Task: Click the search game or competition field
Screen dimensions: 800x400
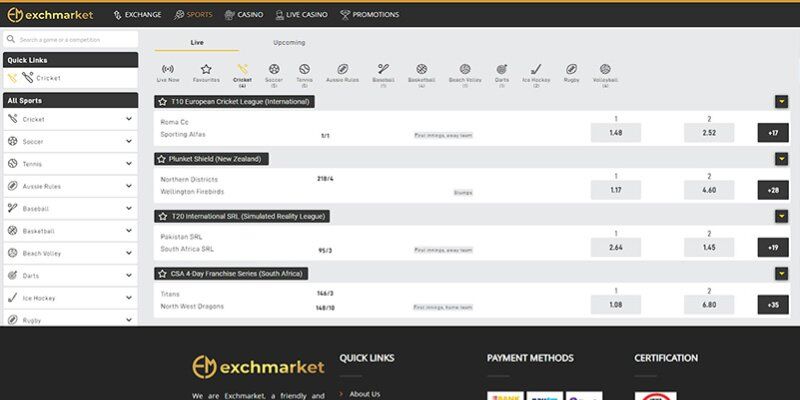Action: click(x=70, y=39)
